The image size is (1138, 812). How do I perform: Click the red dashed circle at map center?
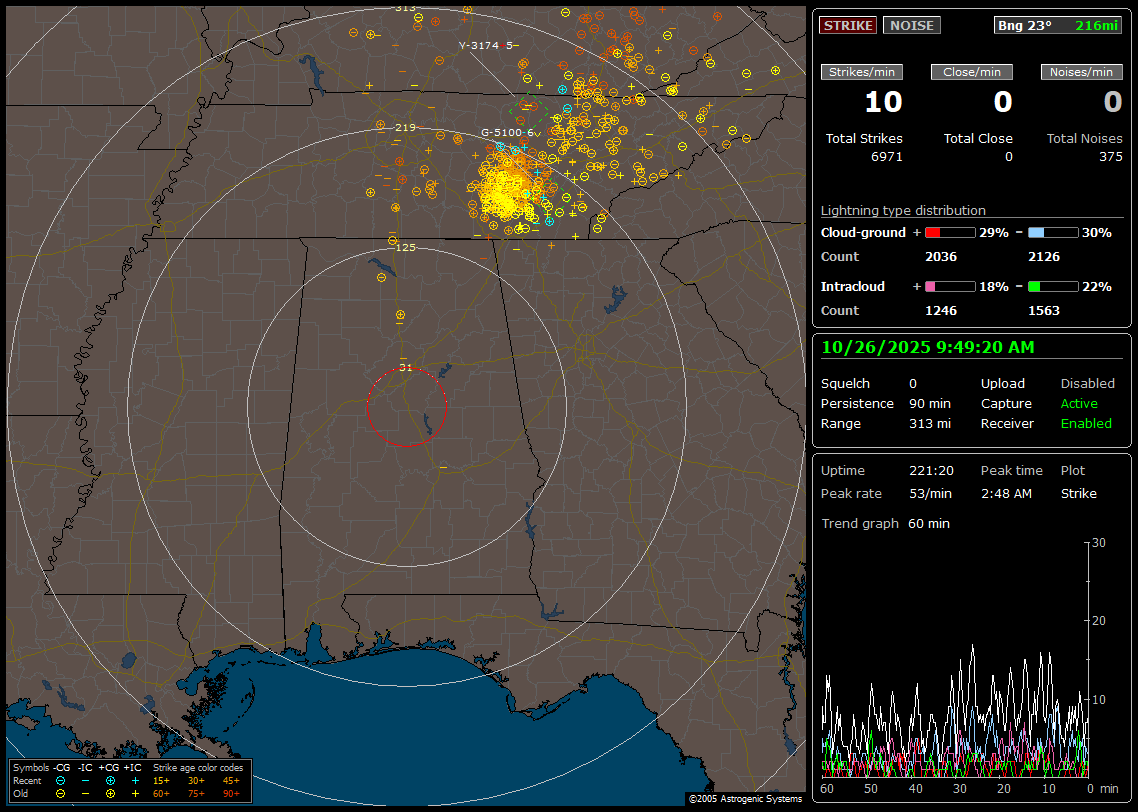406,406
